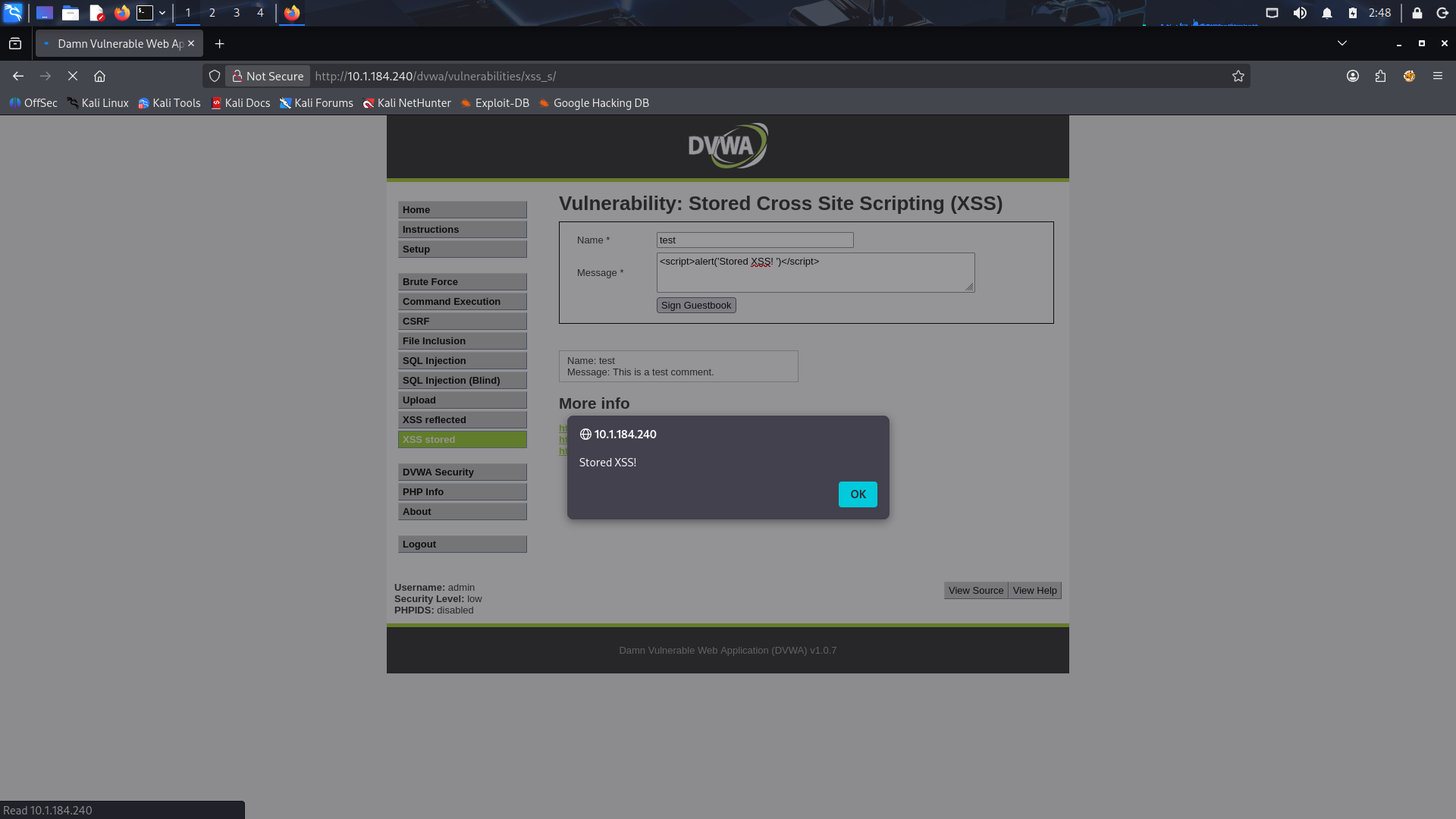Switch to workspace 2
The width and height of the screenshot is (1456, 819).
point(212,13)
